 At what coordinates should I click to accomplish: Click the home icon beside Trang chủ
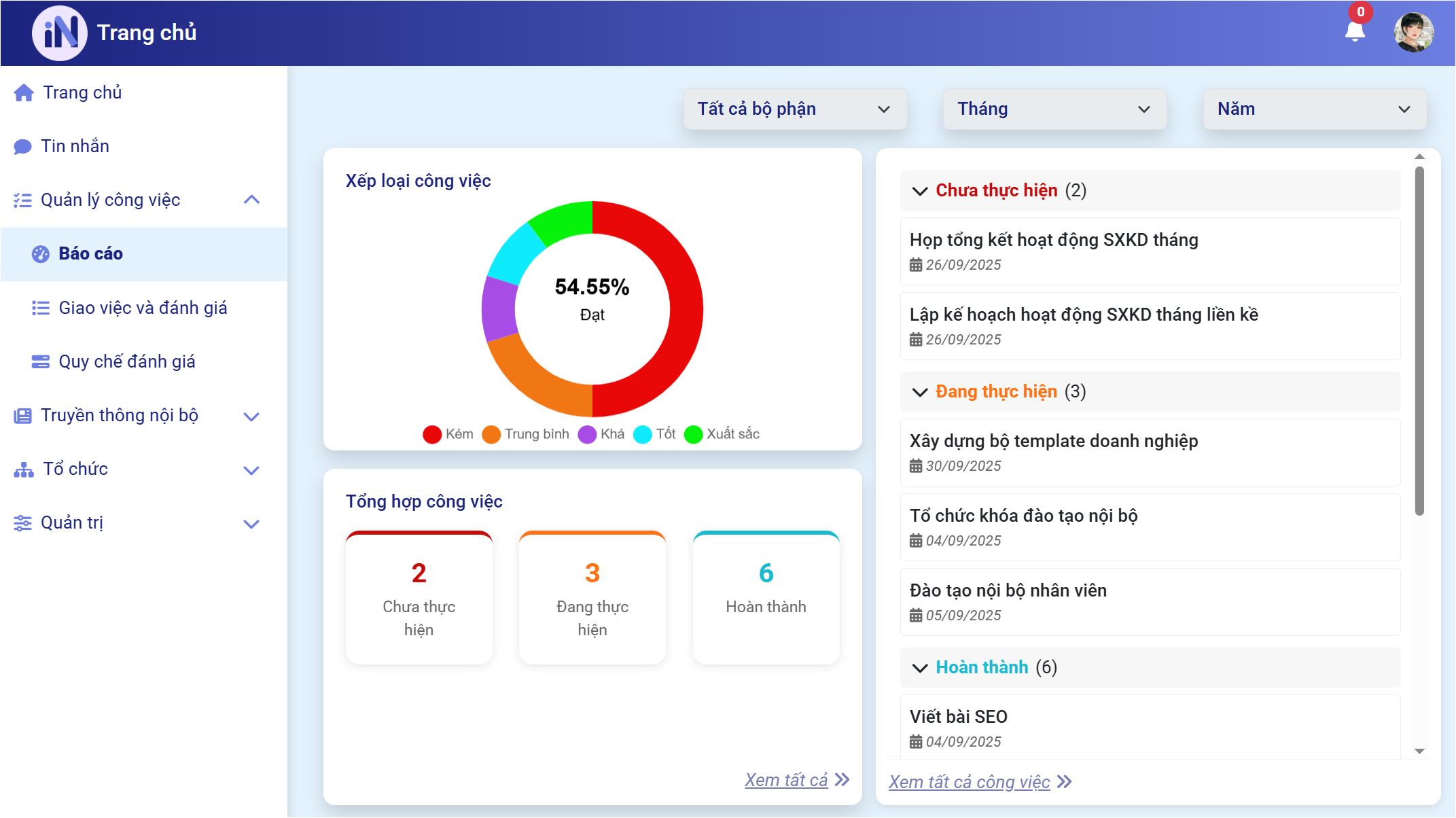[24, 93]
